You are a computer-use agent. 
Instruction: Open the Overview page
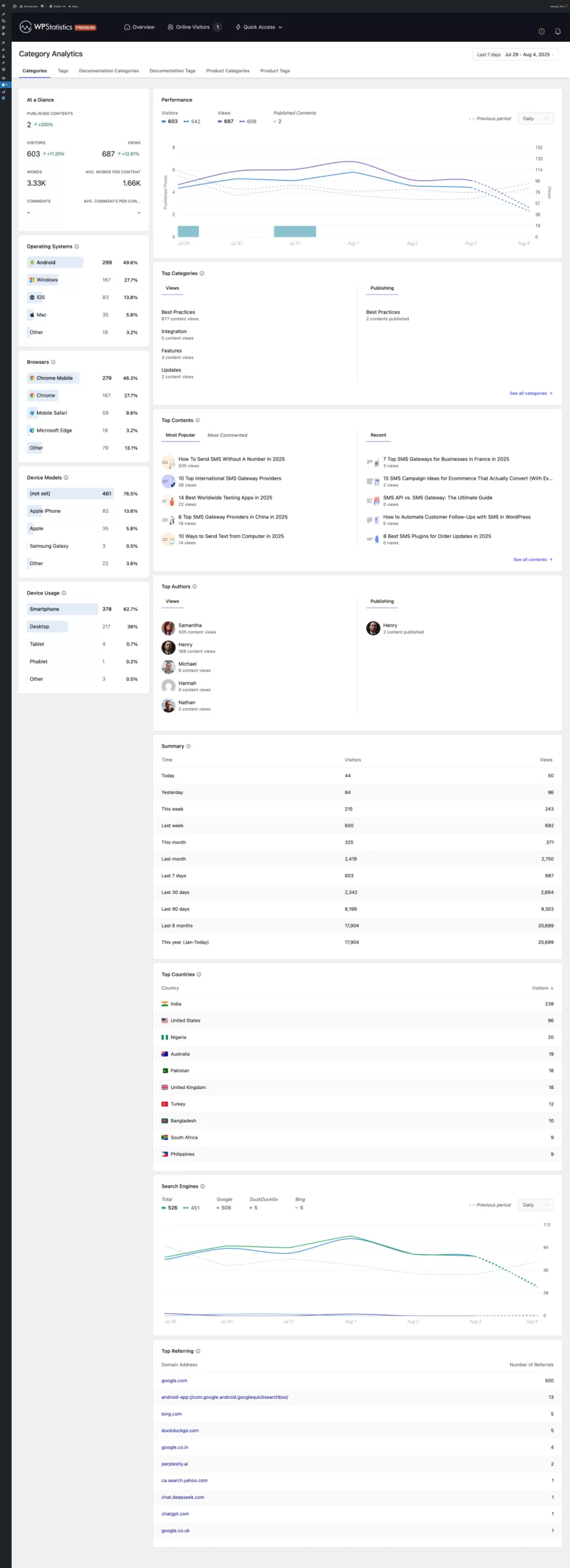pyautogui.click(x=139, y=27)
